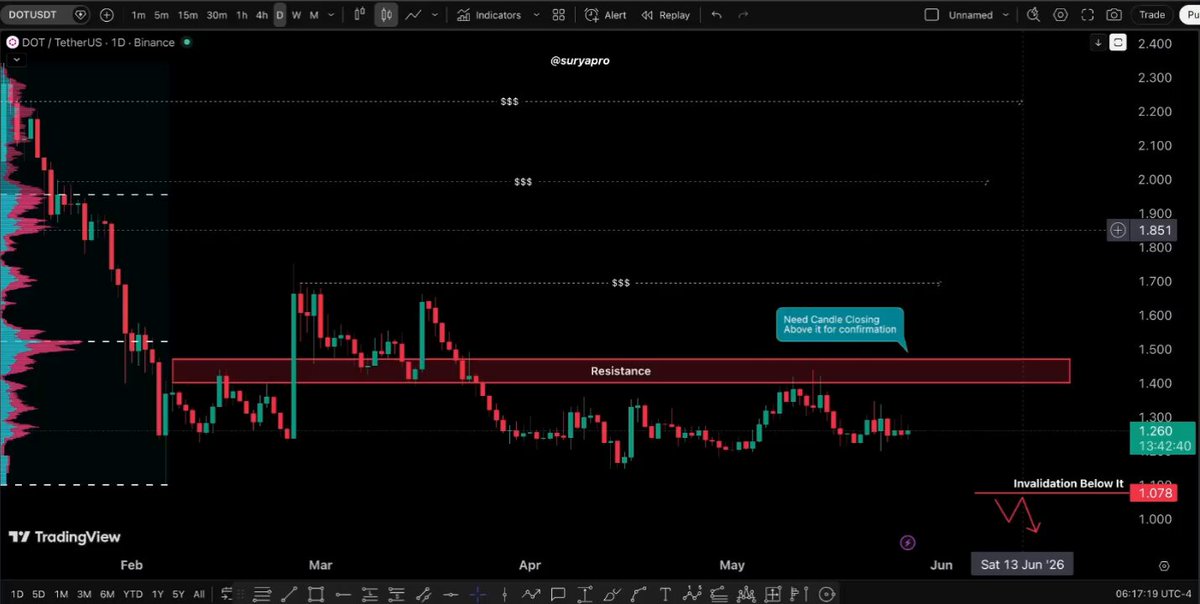Image resolution: width=1200 pixels, height=604 pixels.
Task: Expand the favorite indicators chevron
Action: coord(538,15)
